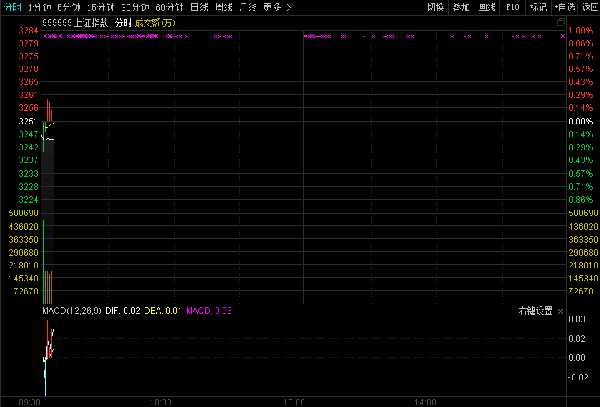
Task: Select the 5分钟 period tab
Action: [x=71, y=7]
